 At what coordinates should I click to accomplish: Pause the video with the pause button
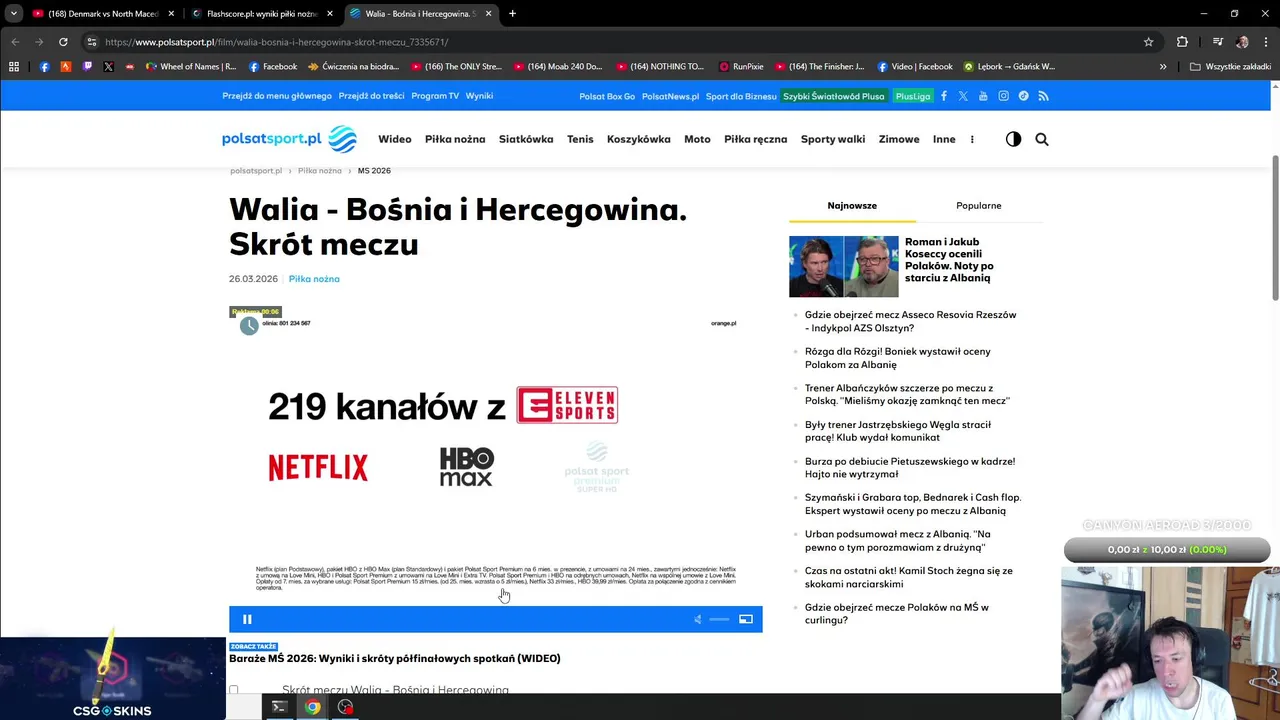247,619
